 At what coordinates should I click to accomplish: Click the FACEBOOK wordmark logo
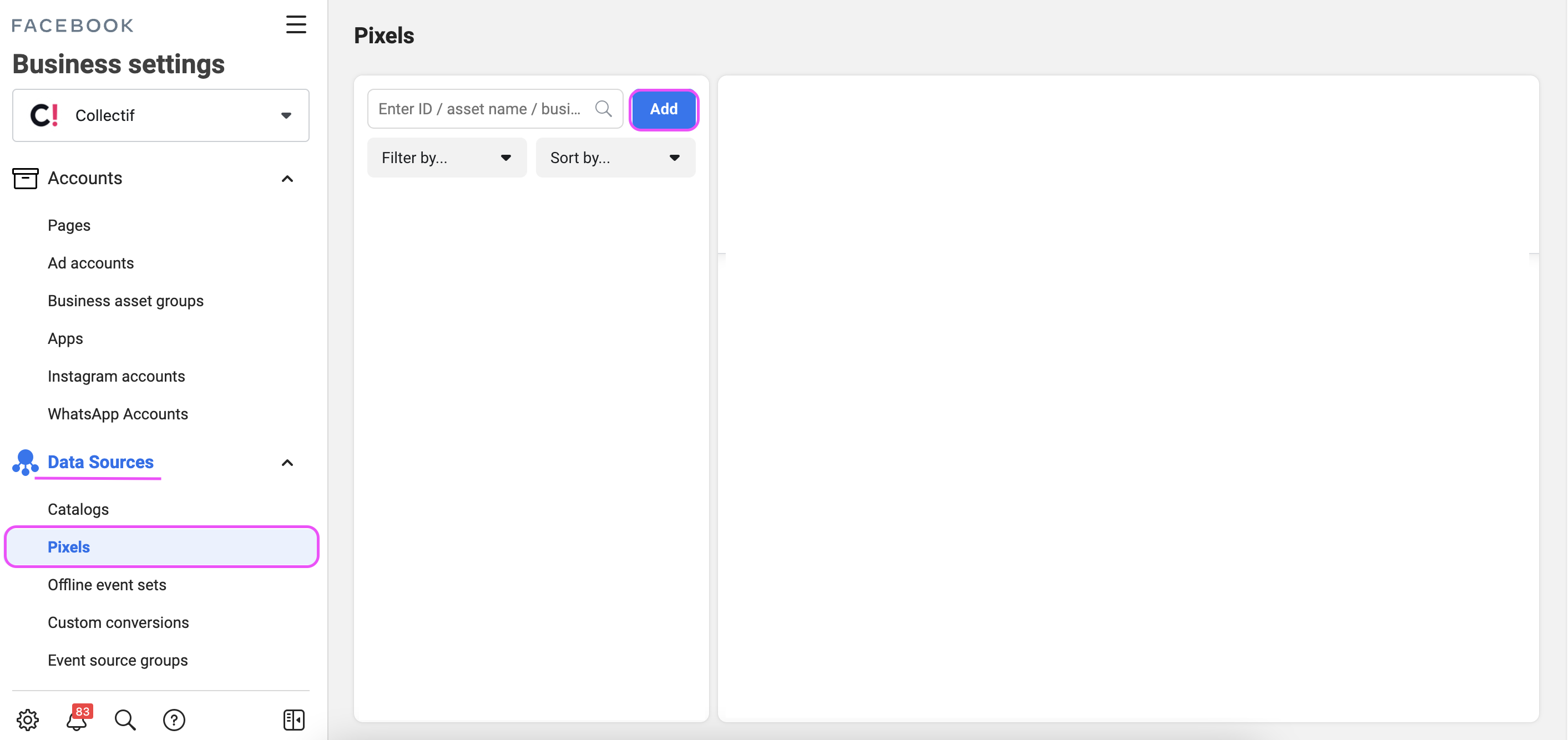pyautogui.click(x=72, y=25)
